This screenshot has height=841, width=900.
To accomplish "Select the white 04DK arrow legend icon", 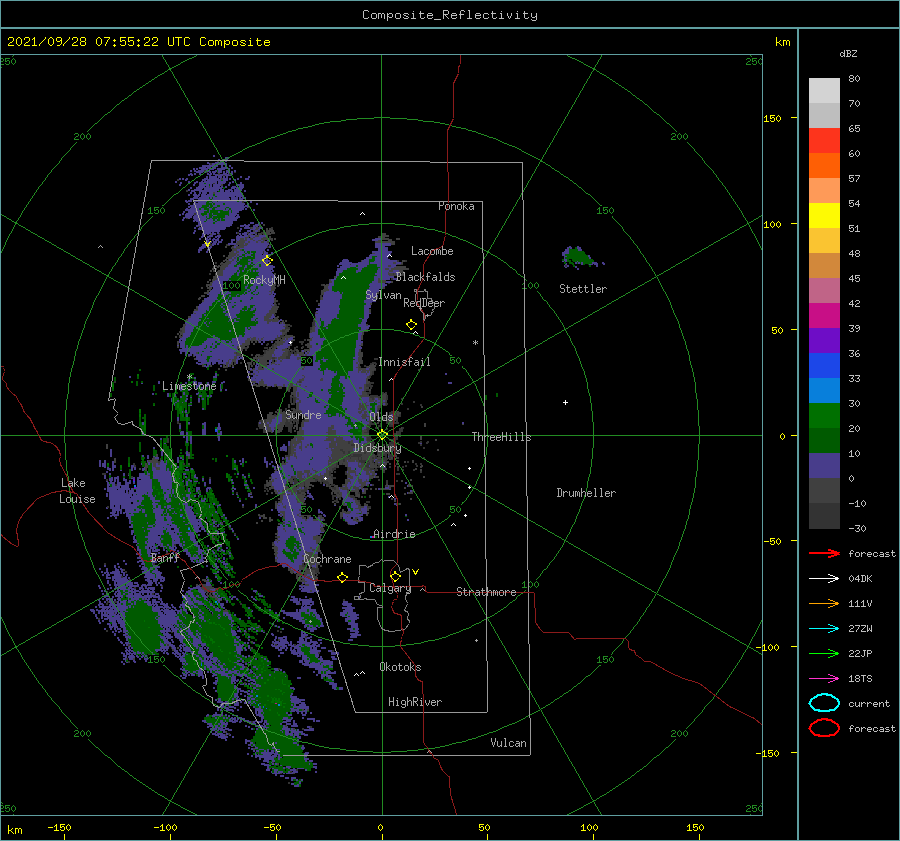I will (x=824, y=578).
